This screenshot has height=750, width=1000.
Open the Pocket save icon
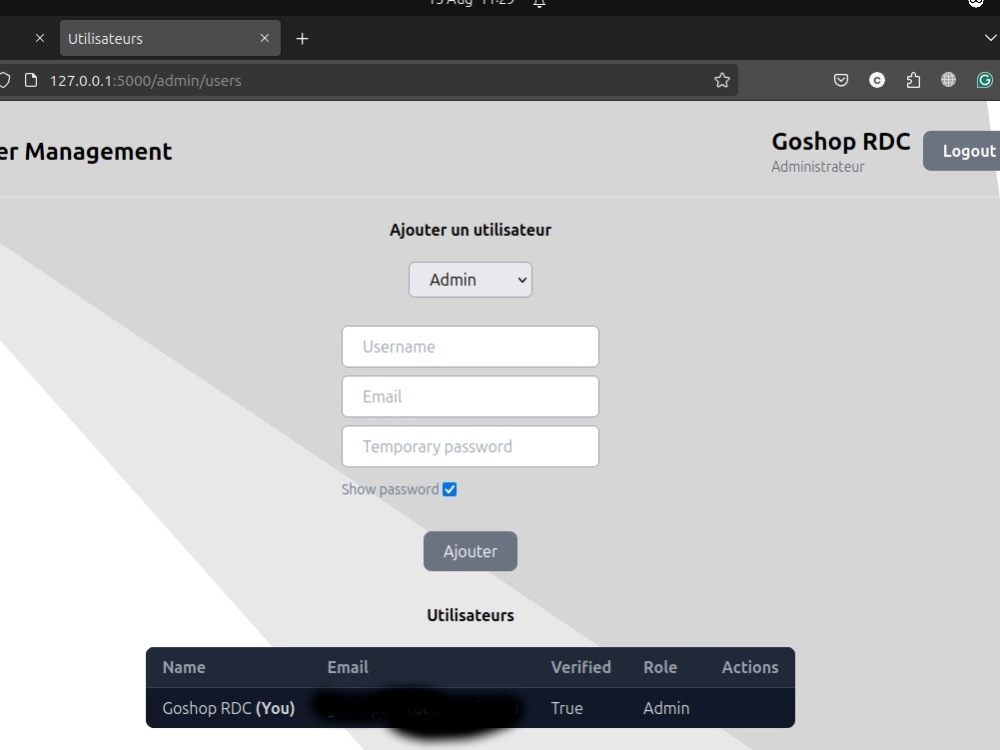click(841, 80)
